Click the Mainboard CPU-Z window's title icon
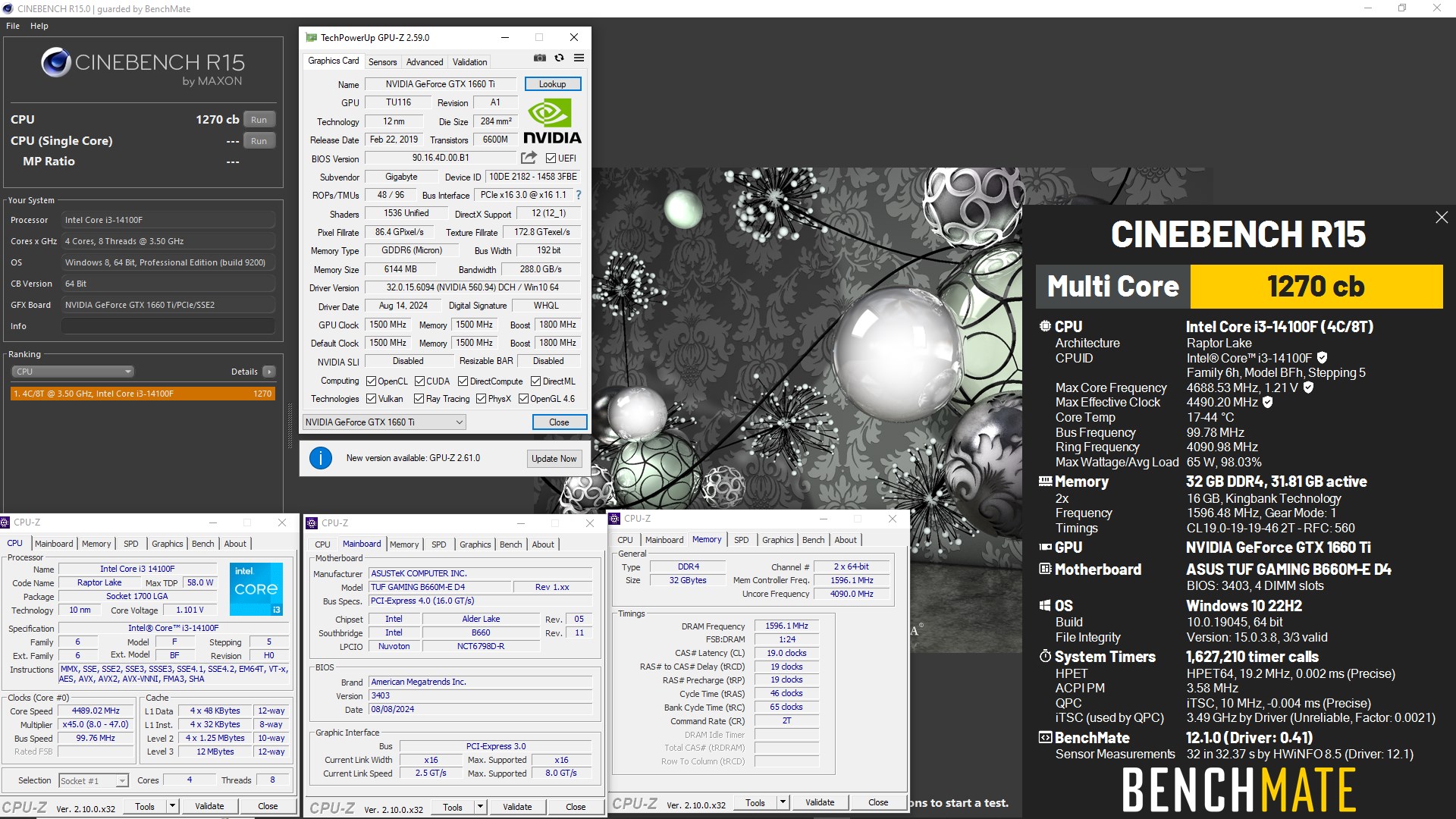This screenshot has height=819, width=1456. pos(312,523)
